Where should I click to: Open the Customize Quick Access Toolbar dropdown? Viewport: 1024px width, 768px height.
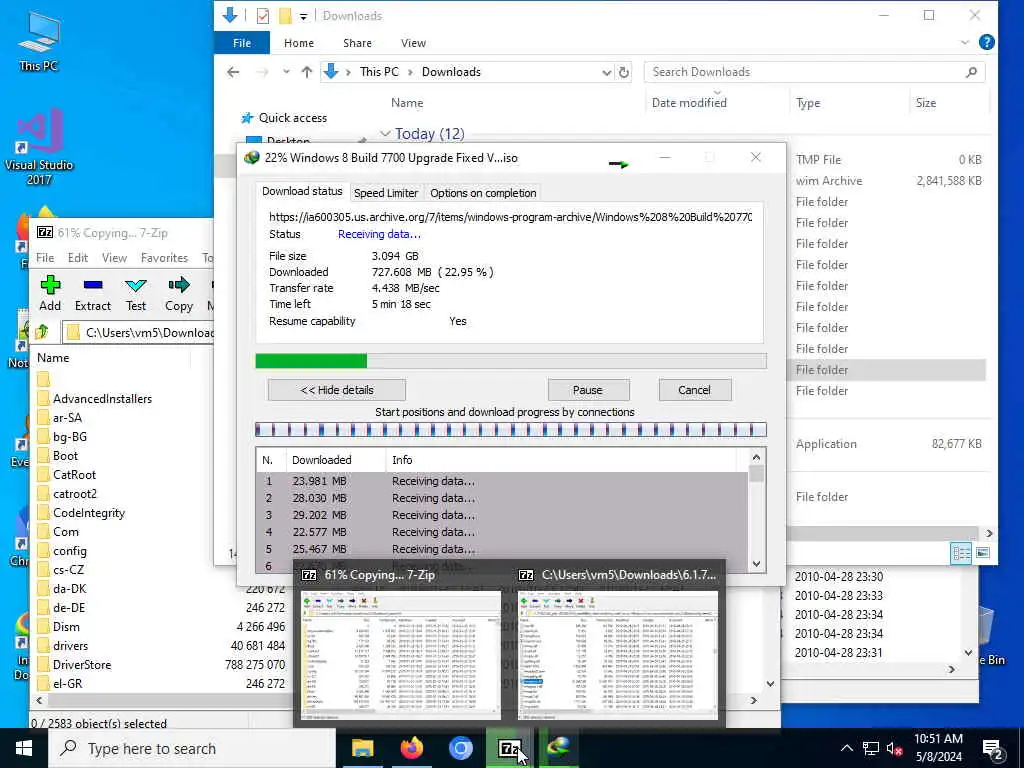[x=304, y=16]
